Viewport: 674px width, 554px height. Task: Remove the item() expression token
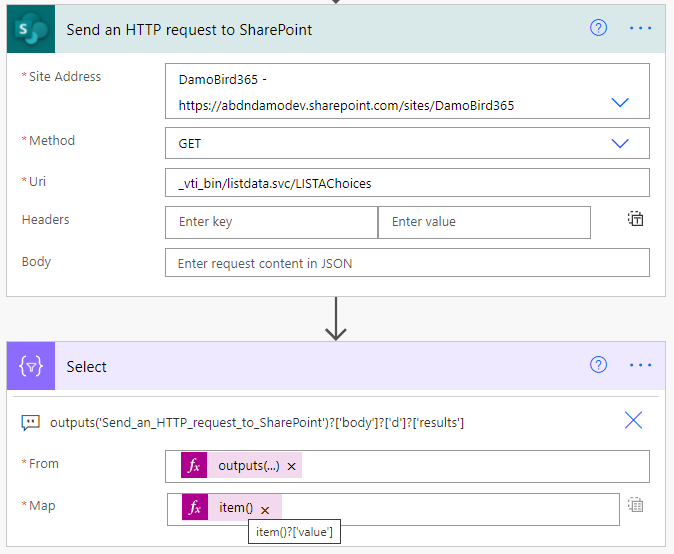point(265,510)
